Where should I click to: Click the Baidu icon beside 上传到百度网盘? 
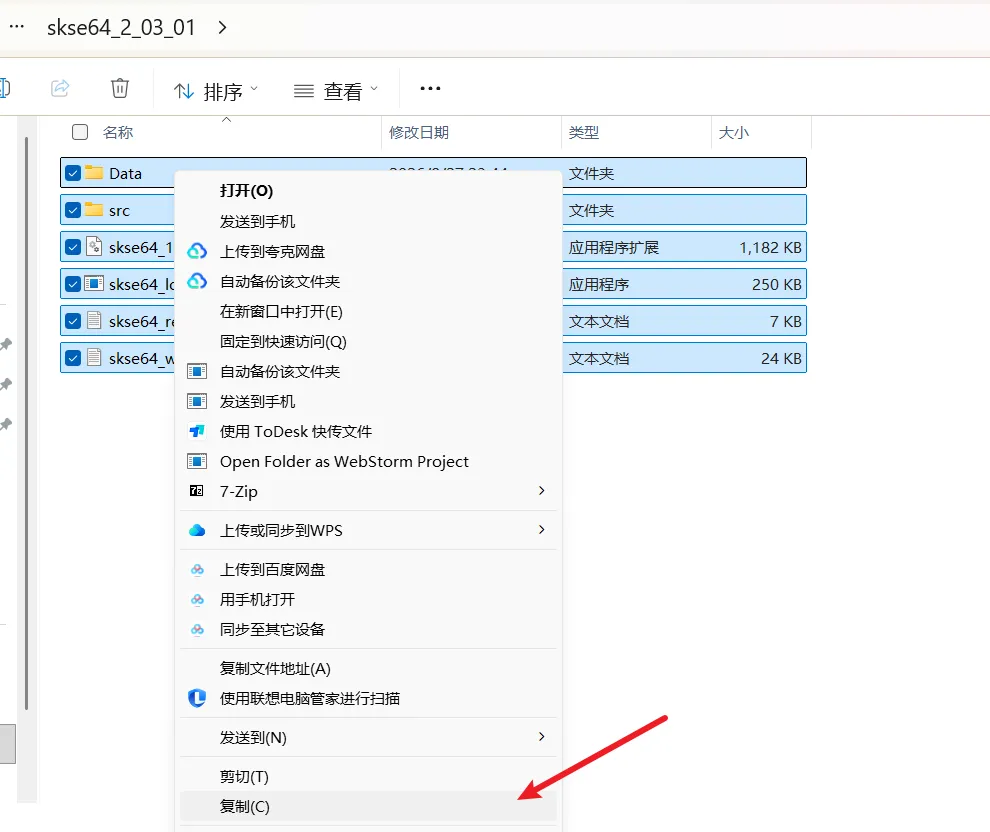197,569
